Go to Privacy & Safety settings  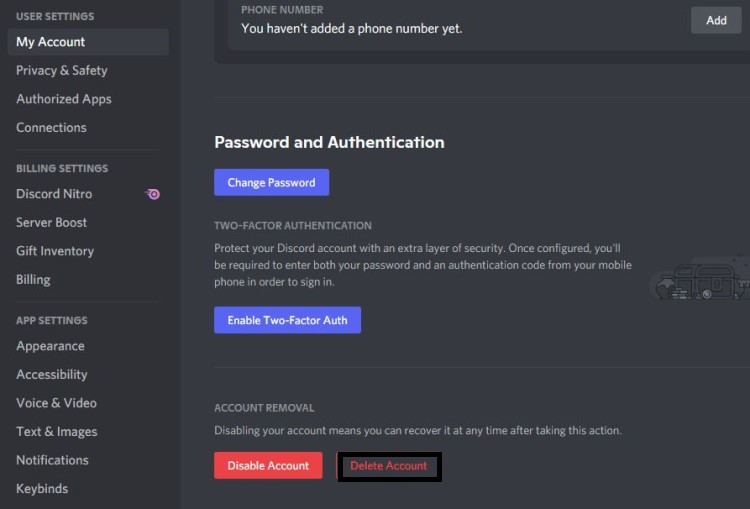coord(61,70)
